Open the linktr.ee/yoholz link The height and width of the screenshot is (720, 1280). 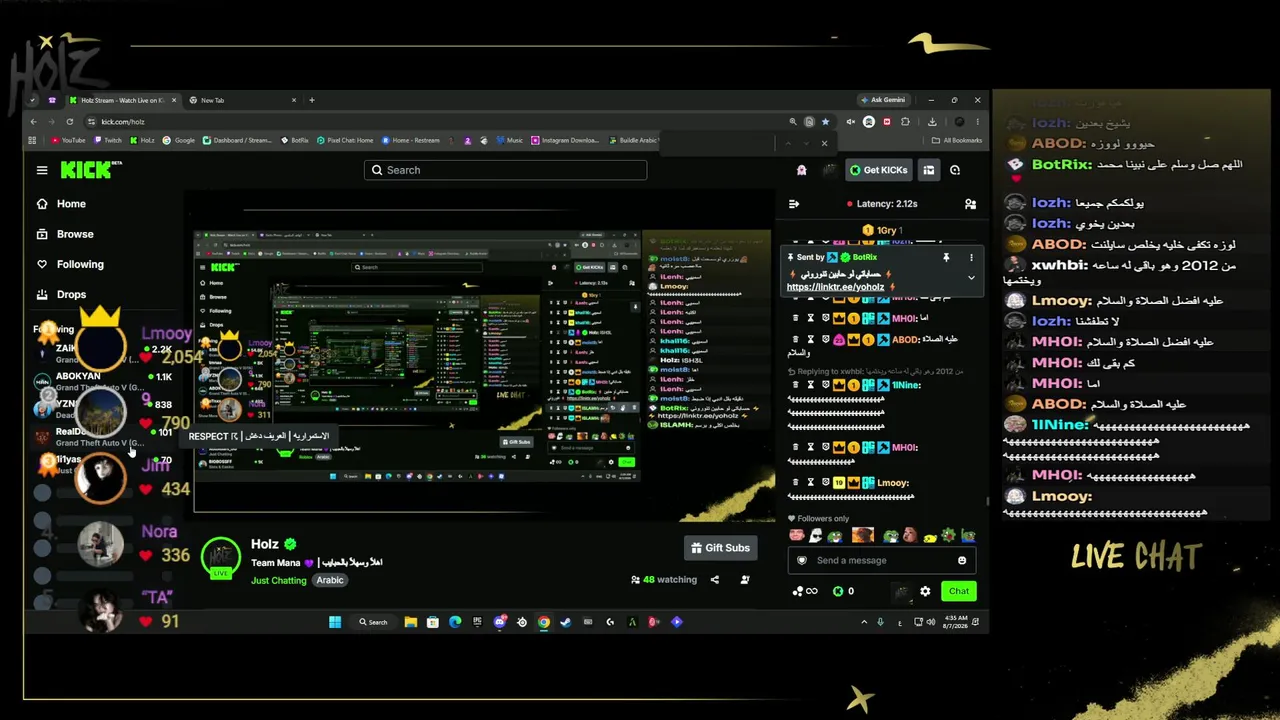(x=835, y=287)
